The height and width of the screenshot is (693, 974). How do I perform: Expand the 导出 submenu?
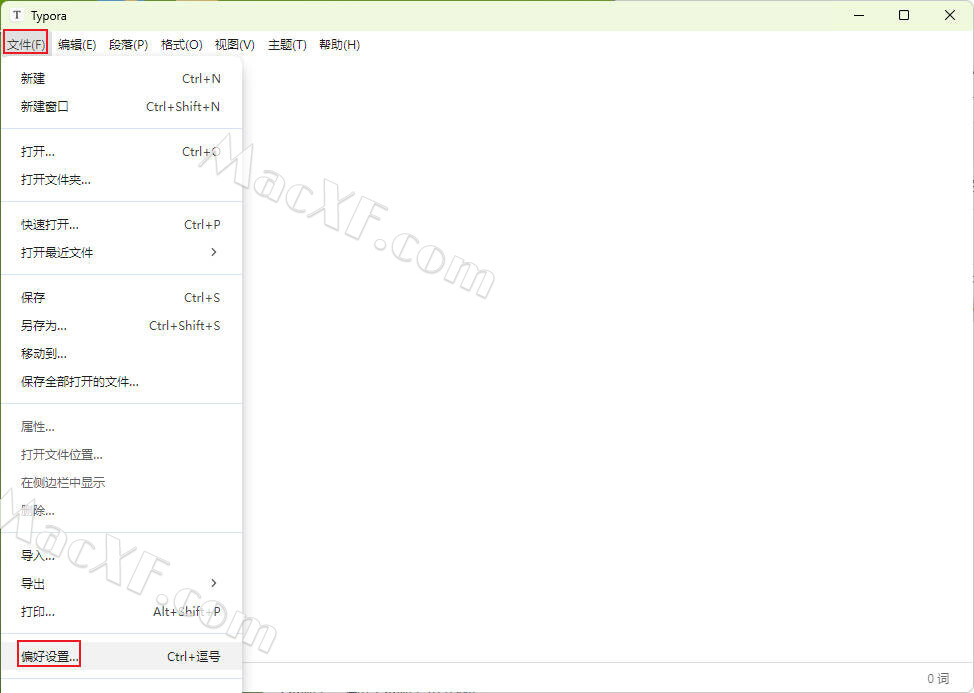pos(121,584)
